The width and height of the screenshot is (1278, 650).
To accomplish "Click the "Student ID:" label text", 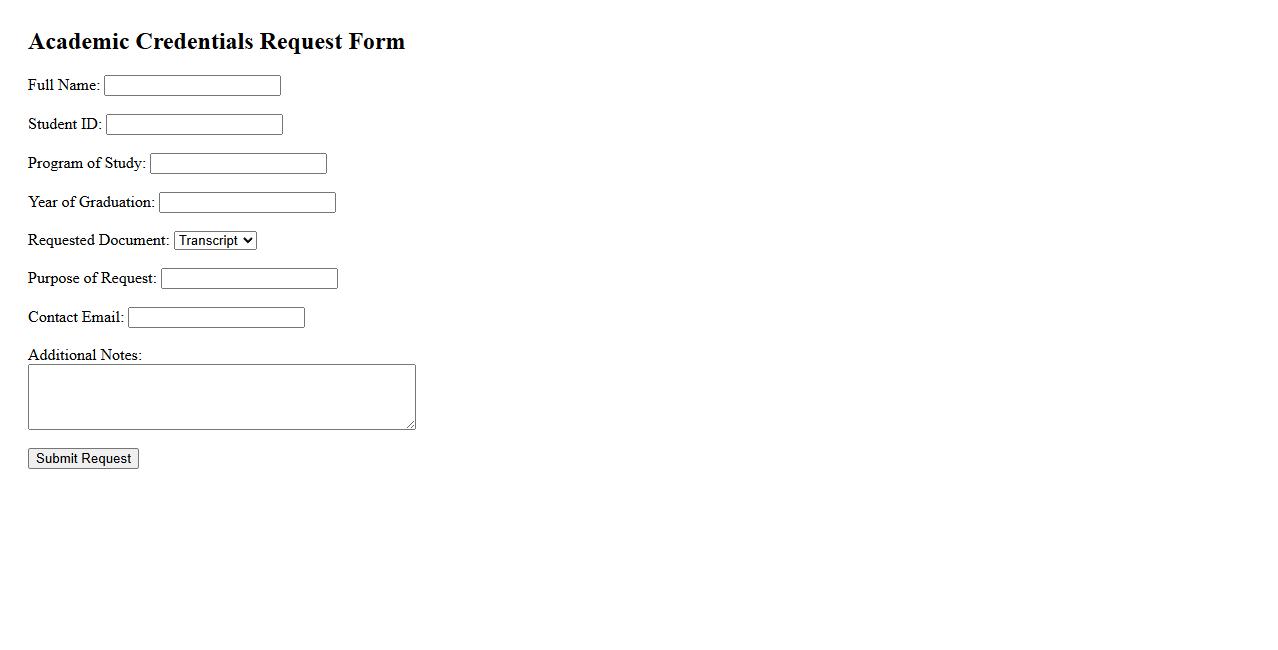I will (x=65, y=125).
